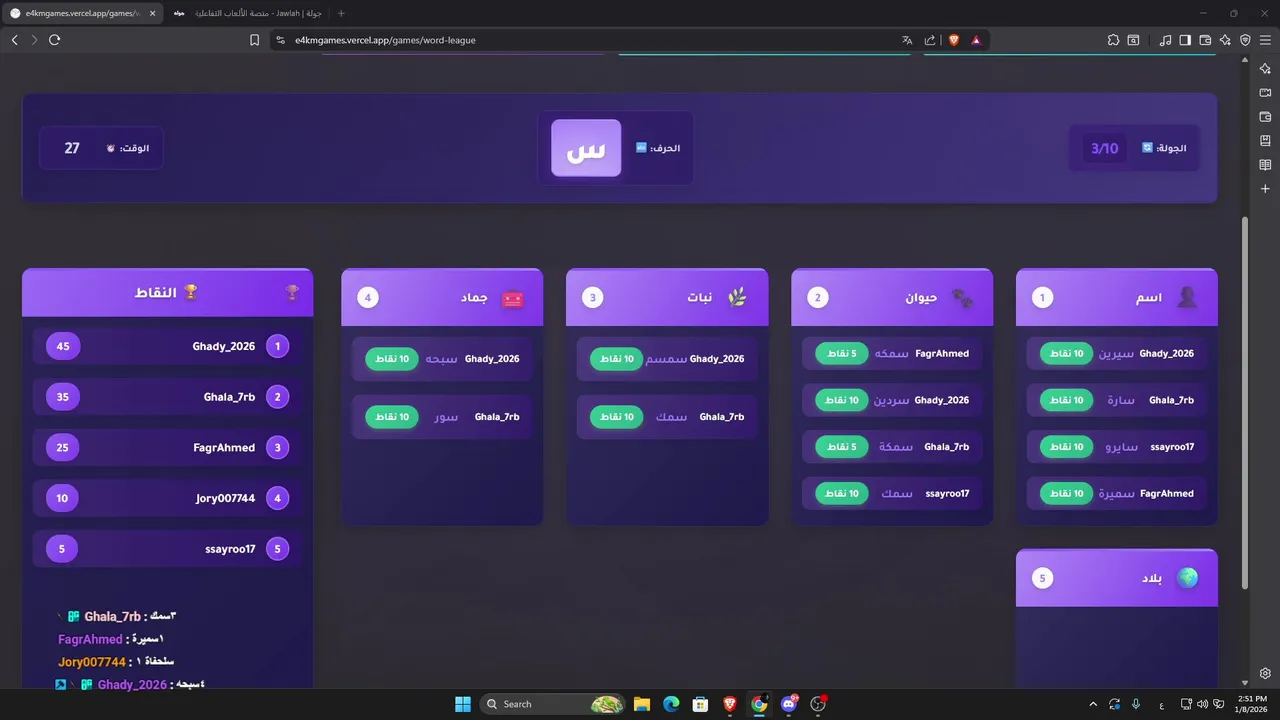Open Microsoft Edge from the taskbar
The height and width of the screenshot is (720, 1280).
[671, 704]
